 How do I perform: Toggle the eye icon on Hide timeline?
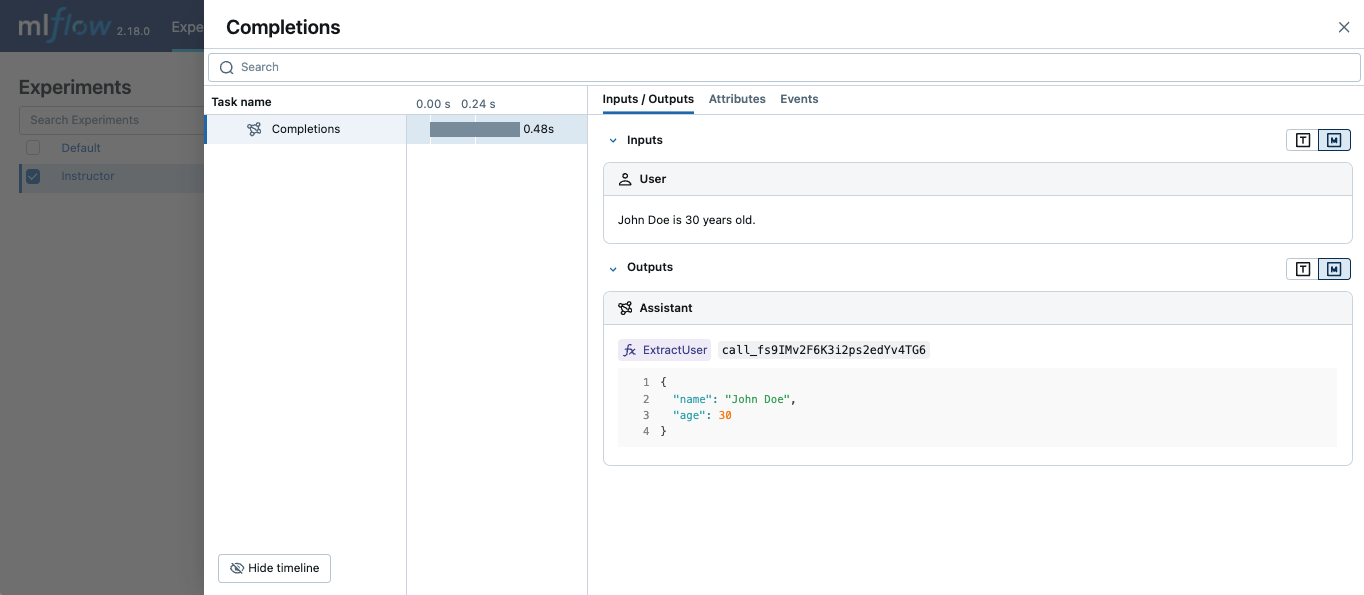[237, 568]
